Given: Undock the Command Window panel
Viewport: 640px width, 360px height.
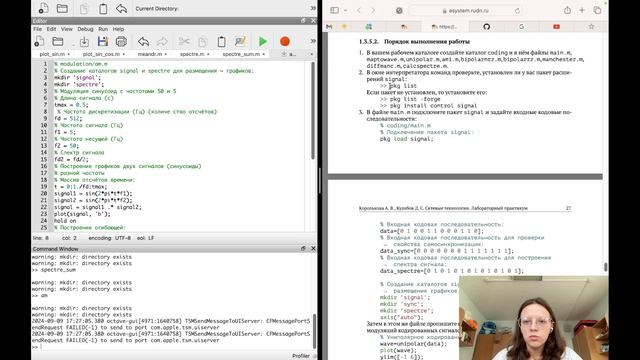Looking at the screenshot, I should tap(303, 248).
